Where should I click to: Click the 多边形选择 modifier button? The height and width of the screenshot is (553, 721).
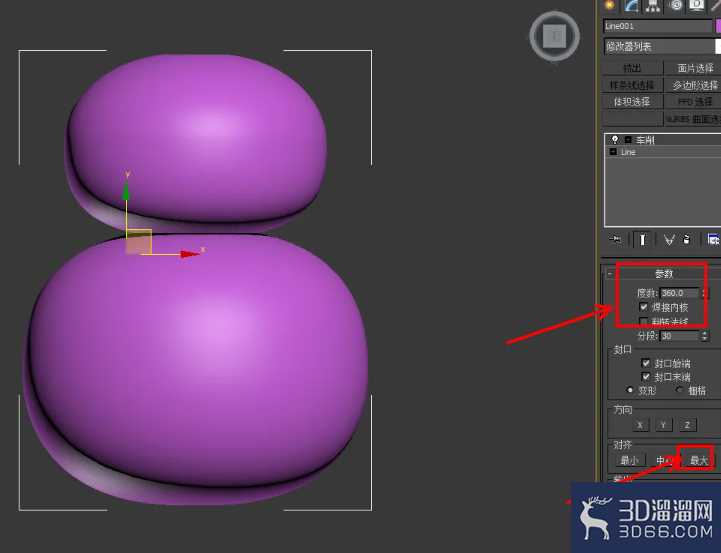tap(693, 85)
